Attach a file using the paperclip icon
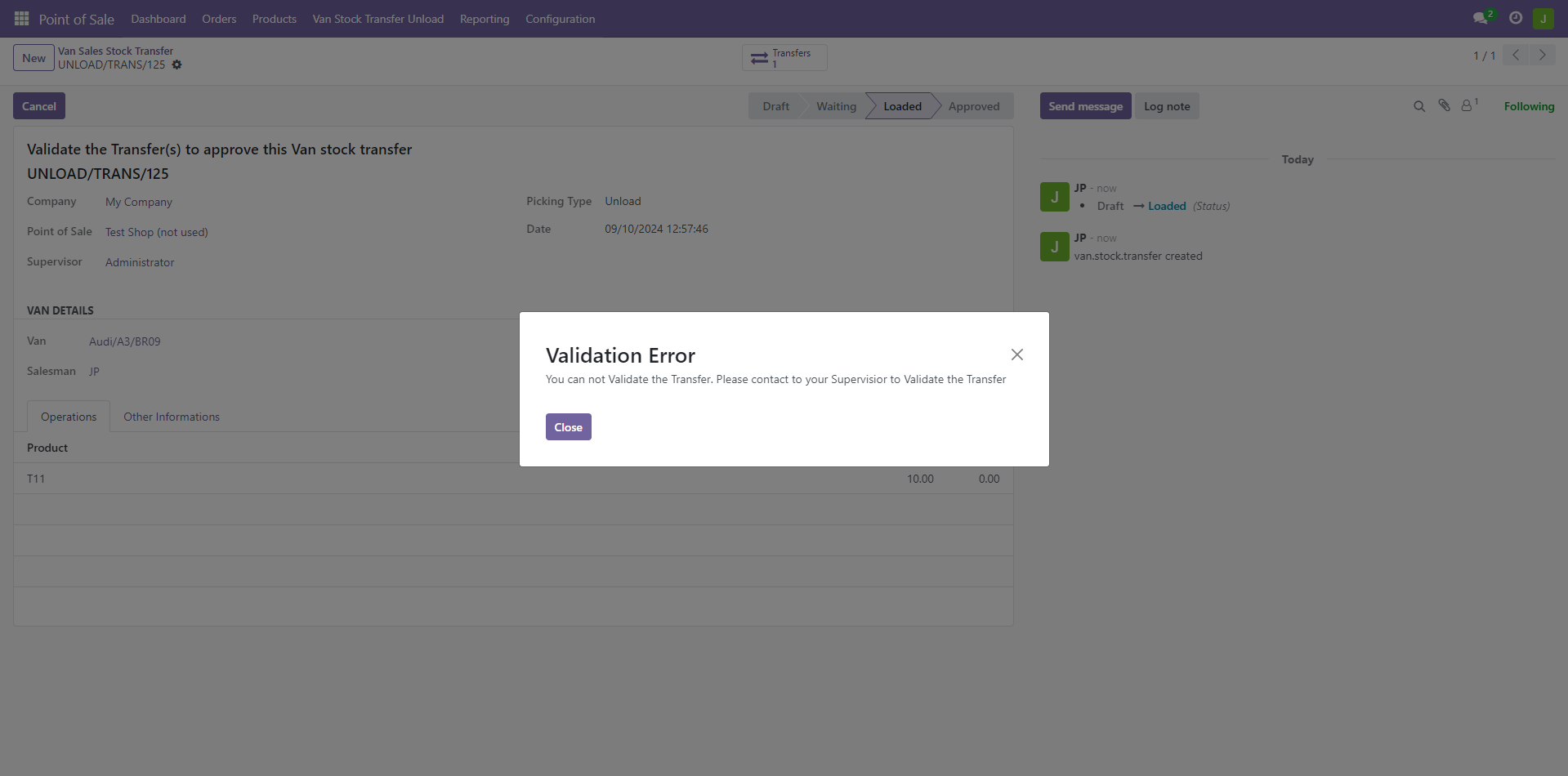The image size is (1568, 776). tap(1444, 105)
